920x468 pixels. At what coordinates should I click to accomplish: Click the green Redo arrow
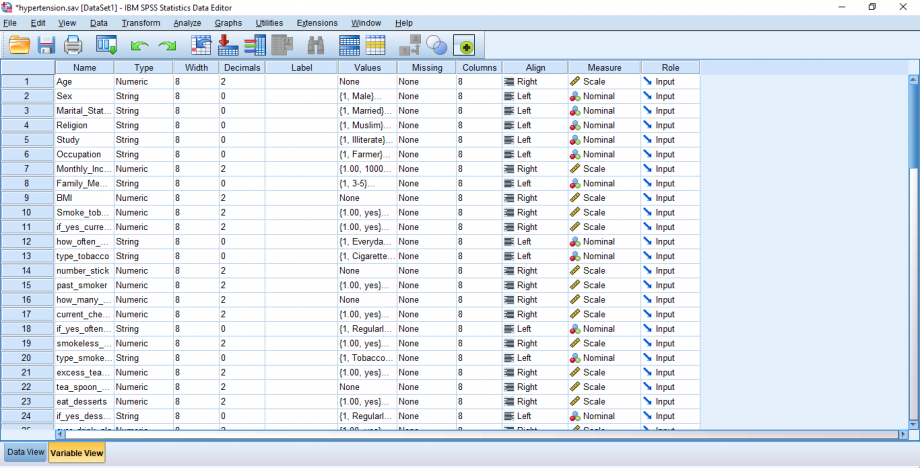click(x=166, y=45)
